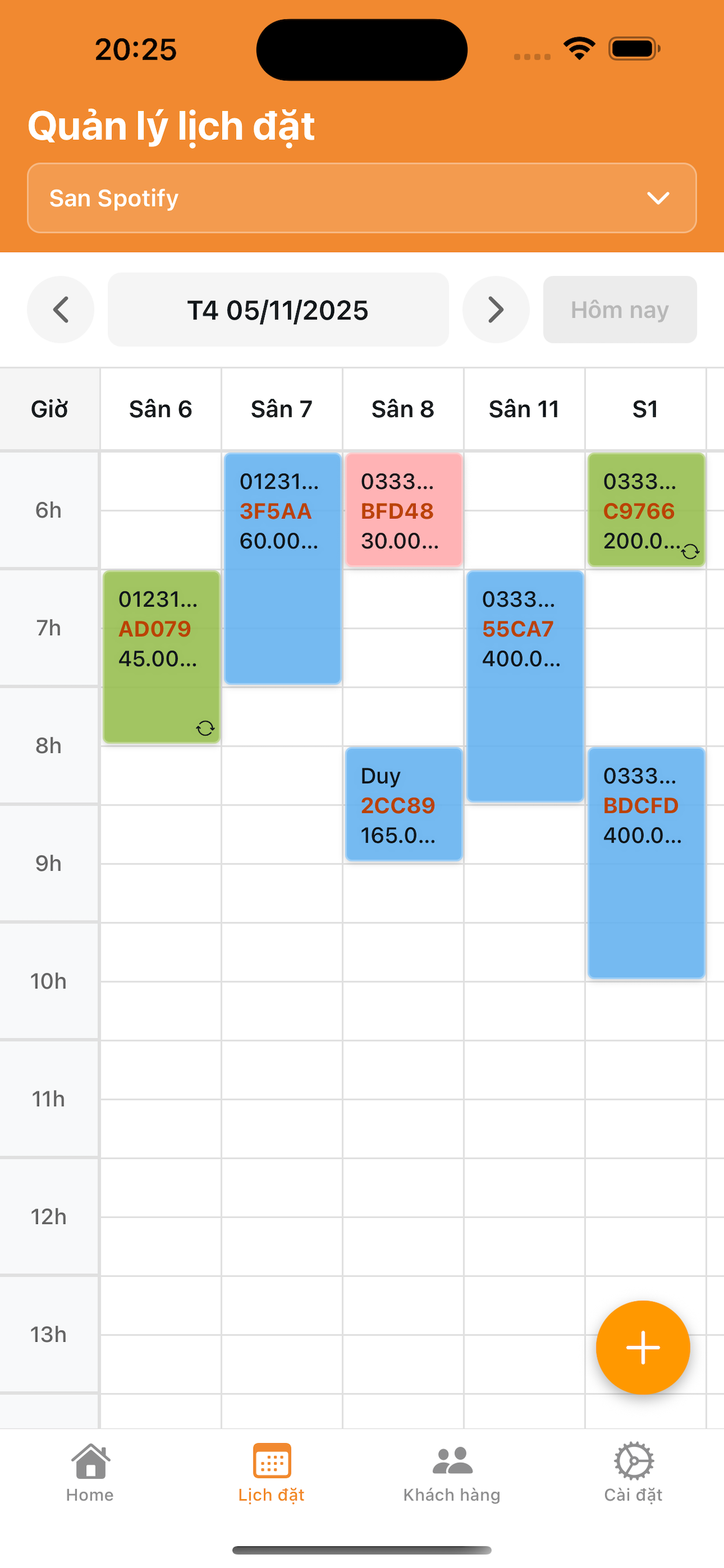This screenshot has width=724, height=1568.
Task: Tap the Sân 6 column header
Action: click(x=161, y=409)
